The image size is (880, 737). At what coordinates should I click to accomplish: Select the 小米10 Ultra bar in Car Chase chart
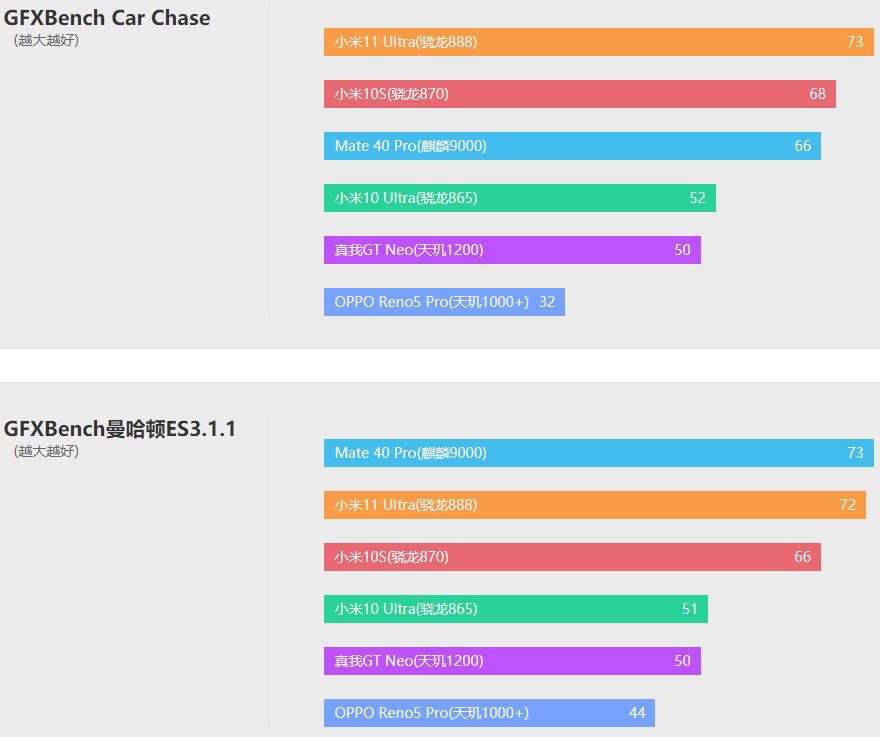[520, 198]
